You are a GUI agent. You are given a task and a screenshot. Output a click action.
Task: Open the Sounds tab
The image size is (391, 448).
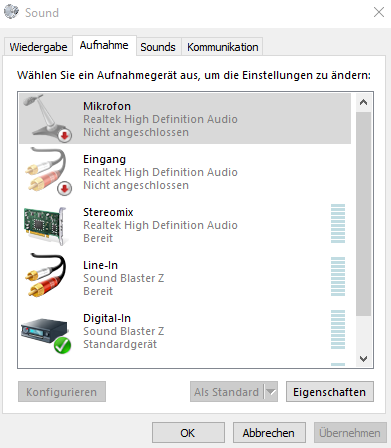pyautogui.click(x=158, y=47)
